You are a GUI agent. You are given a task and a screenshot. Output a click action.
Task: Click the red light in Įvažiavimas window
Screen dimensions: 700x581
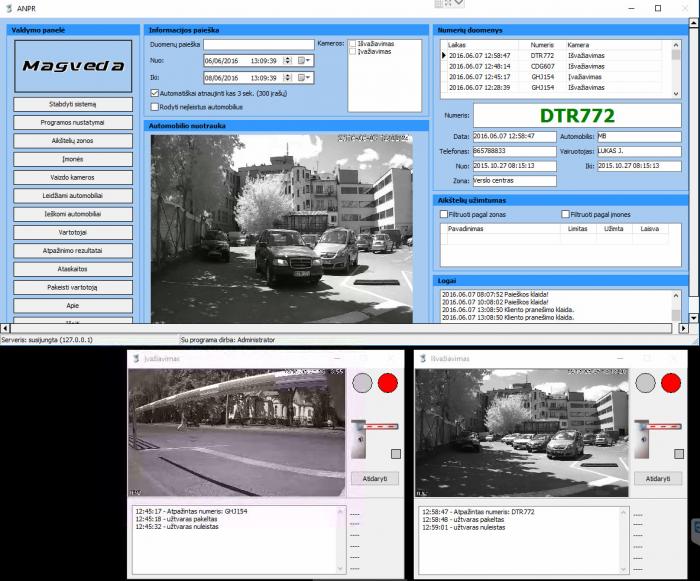pyautogui.click(x=388, y=383)
